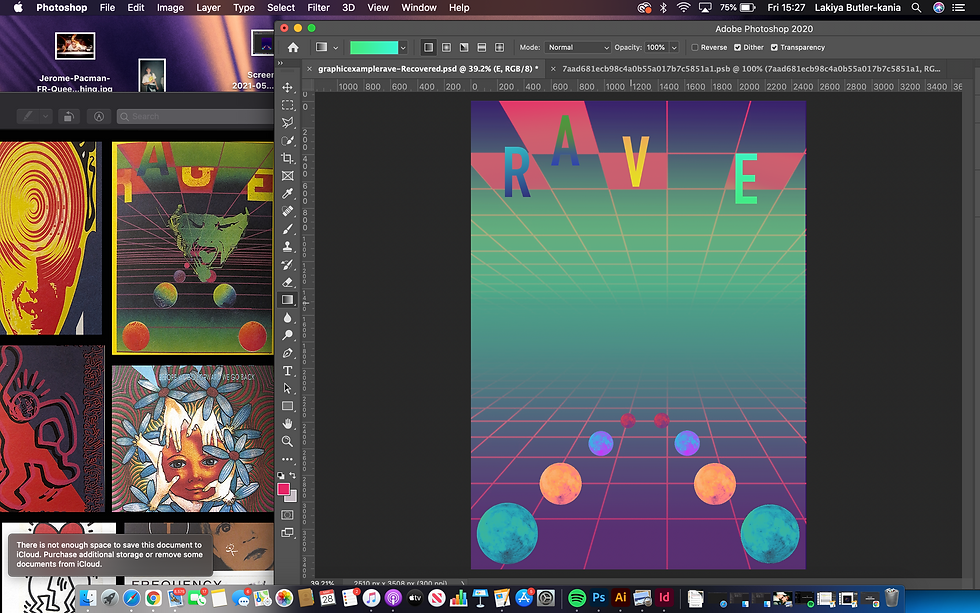This screenshot has height=613, width=980.
Task: Choose the Polygonal Lasso tool
Action: click(288, 122)
